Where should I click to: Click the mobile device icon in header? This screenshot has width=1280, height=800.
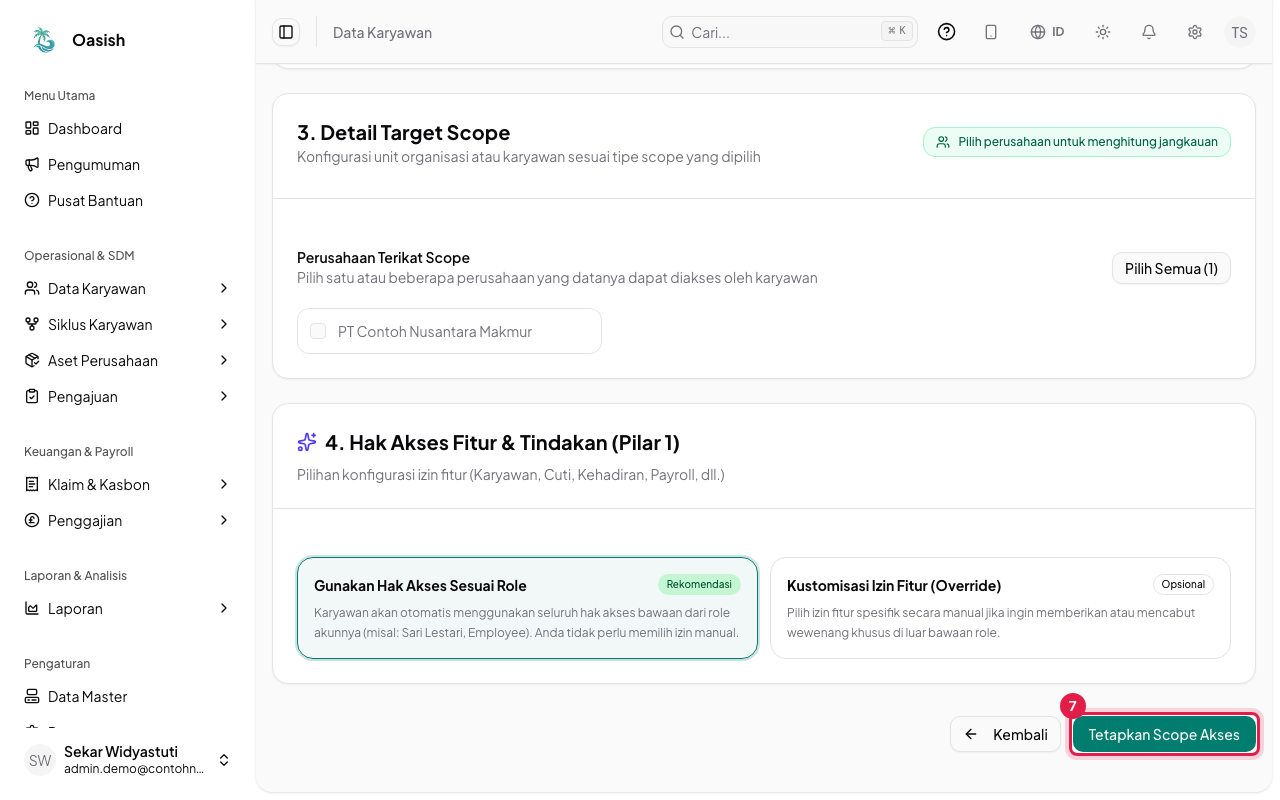(x=991, y=32)
